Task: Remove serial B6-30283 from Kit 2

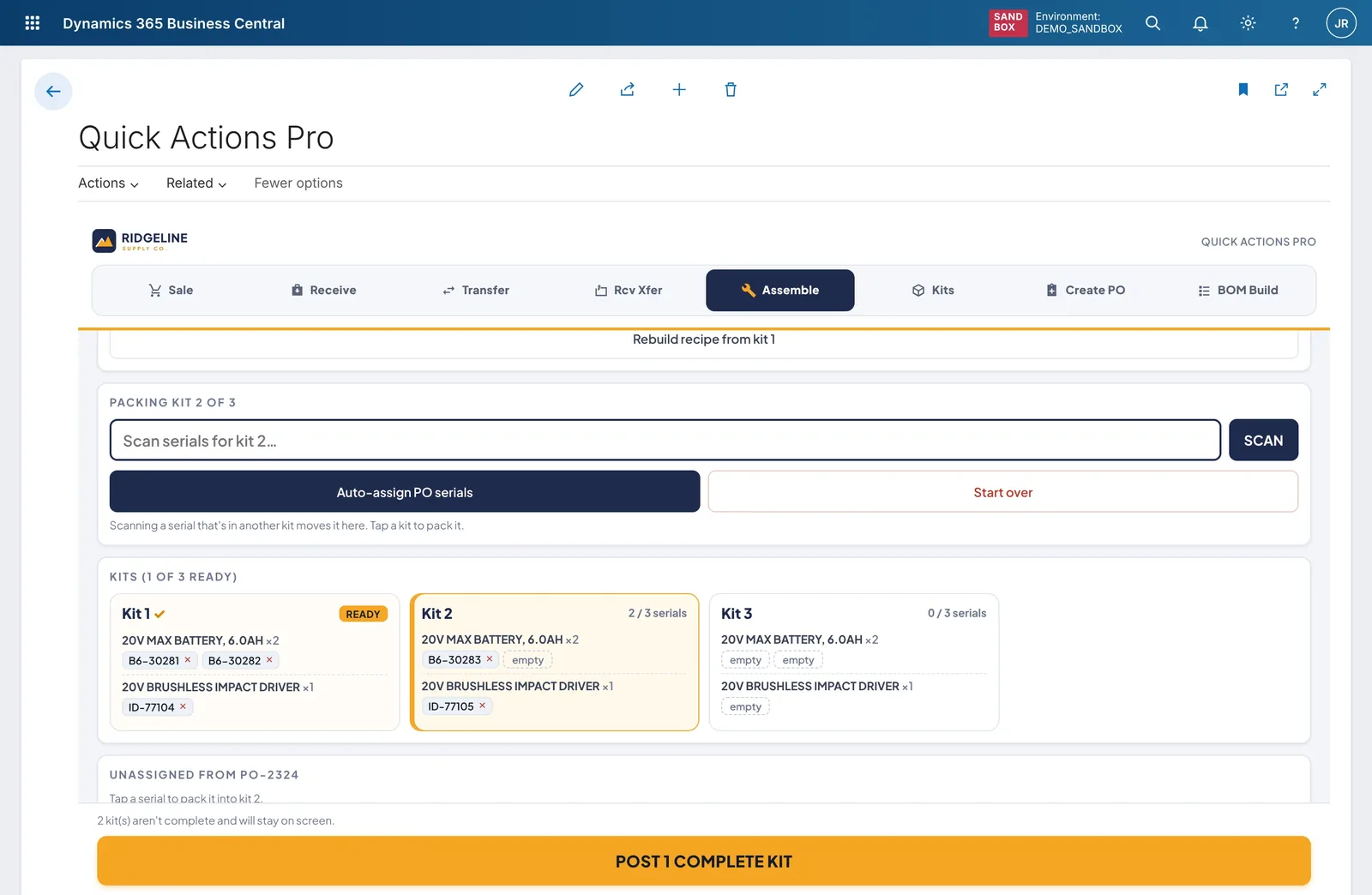Action: tap(490, 659)
